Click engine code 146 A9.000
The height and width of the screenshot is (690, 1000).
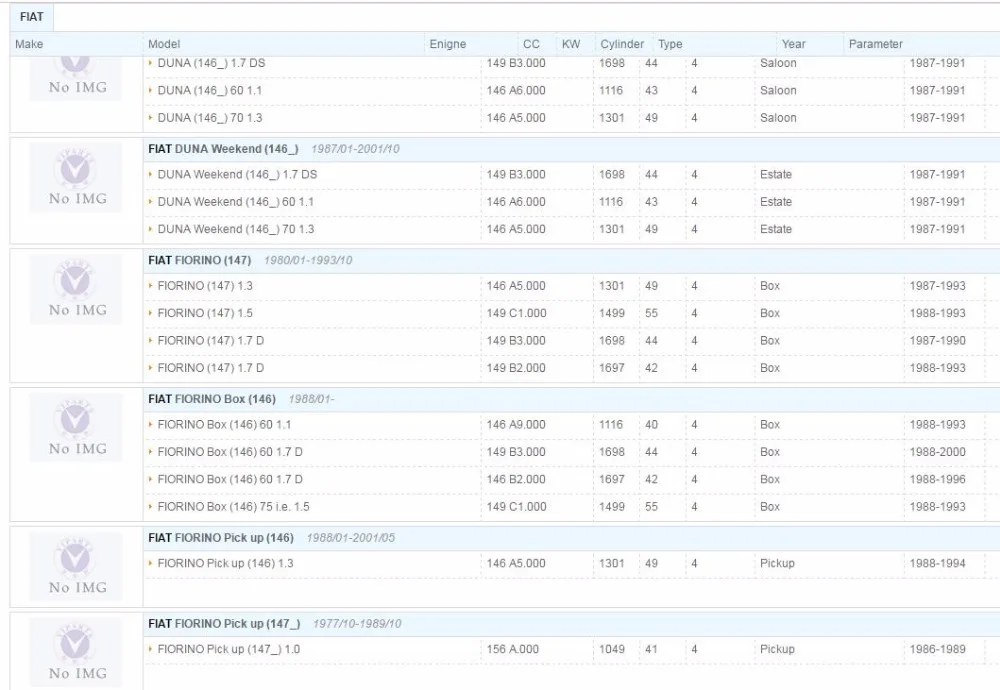pyautogui.click(x=516, y=425)
